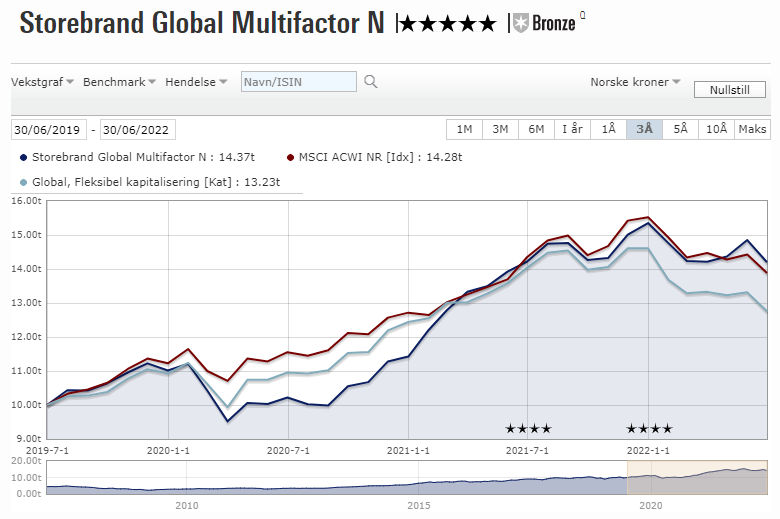The height and width of the screenshot is (519, 780).
Task: Click the 2020 label on the overview timeline
Action: pos(651,506)
